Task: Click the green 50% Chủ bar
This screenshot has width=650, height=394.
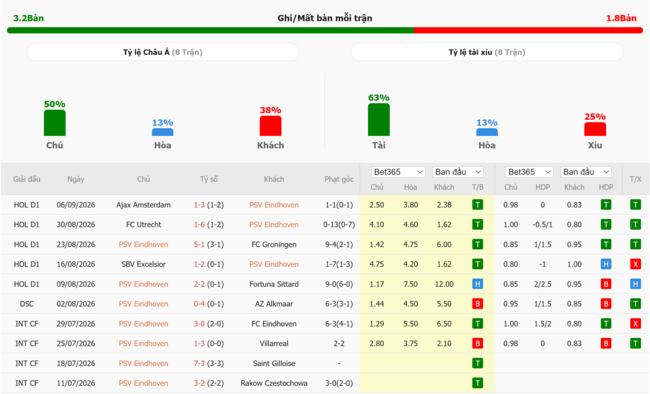Action: tap(55, 123)
